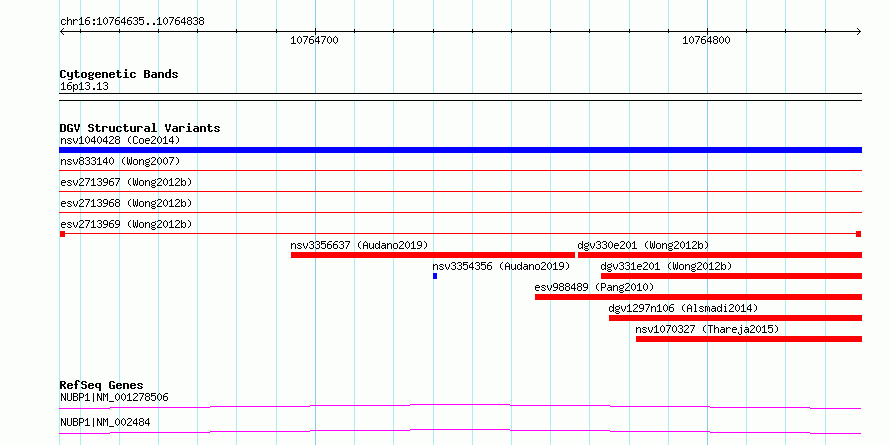Click the esv2713967 (Wong2012b) label
Screen dimensions: 890x445
point(126,182)
